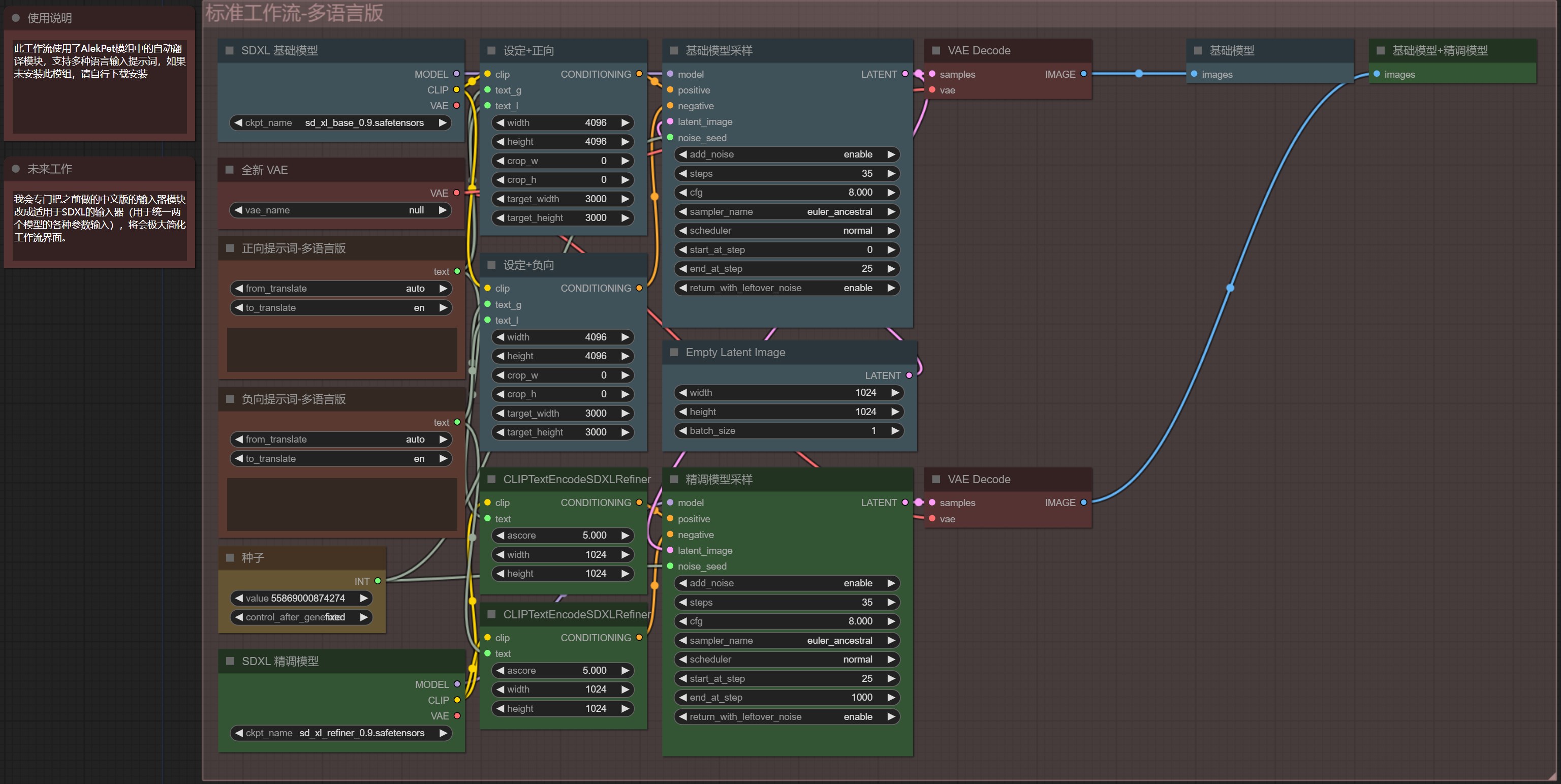The image size is (1561, 784).
Task: Click the MODEL output socket on SDXL 精调模型
Action: (x=456, y=684)
